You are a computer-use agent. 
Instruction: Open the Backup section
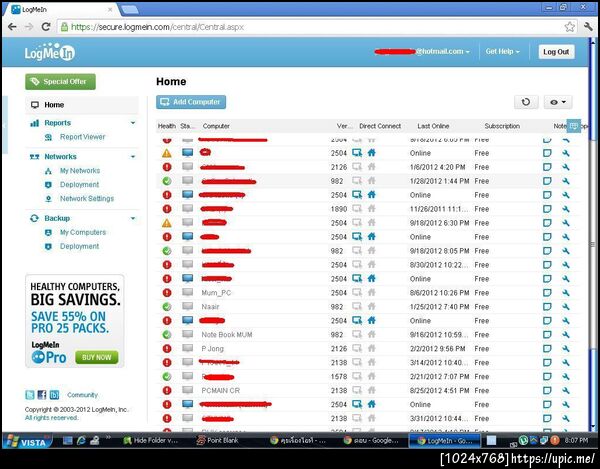click(57, 218)
